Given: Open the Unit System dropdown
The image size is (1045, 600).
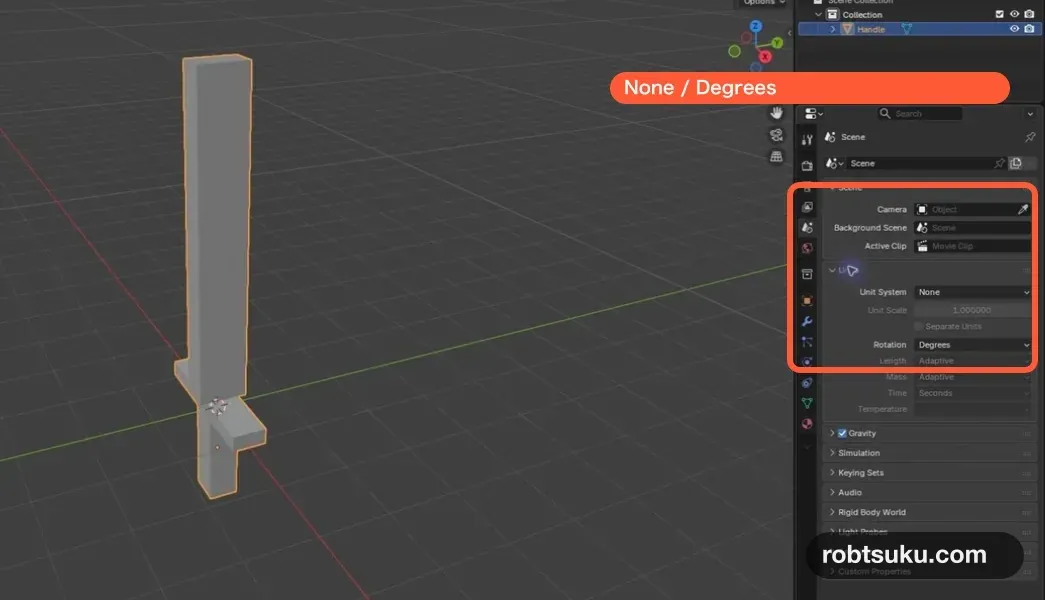Looking at the screenshot, I should point(972,292).
